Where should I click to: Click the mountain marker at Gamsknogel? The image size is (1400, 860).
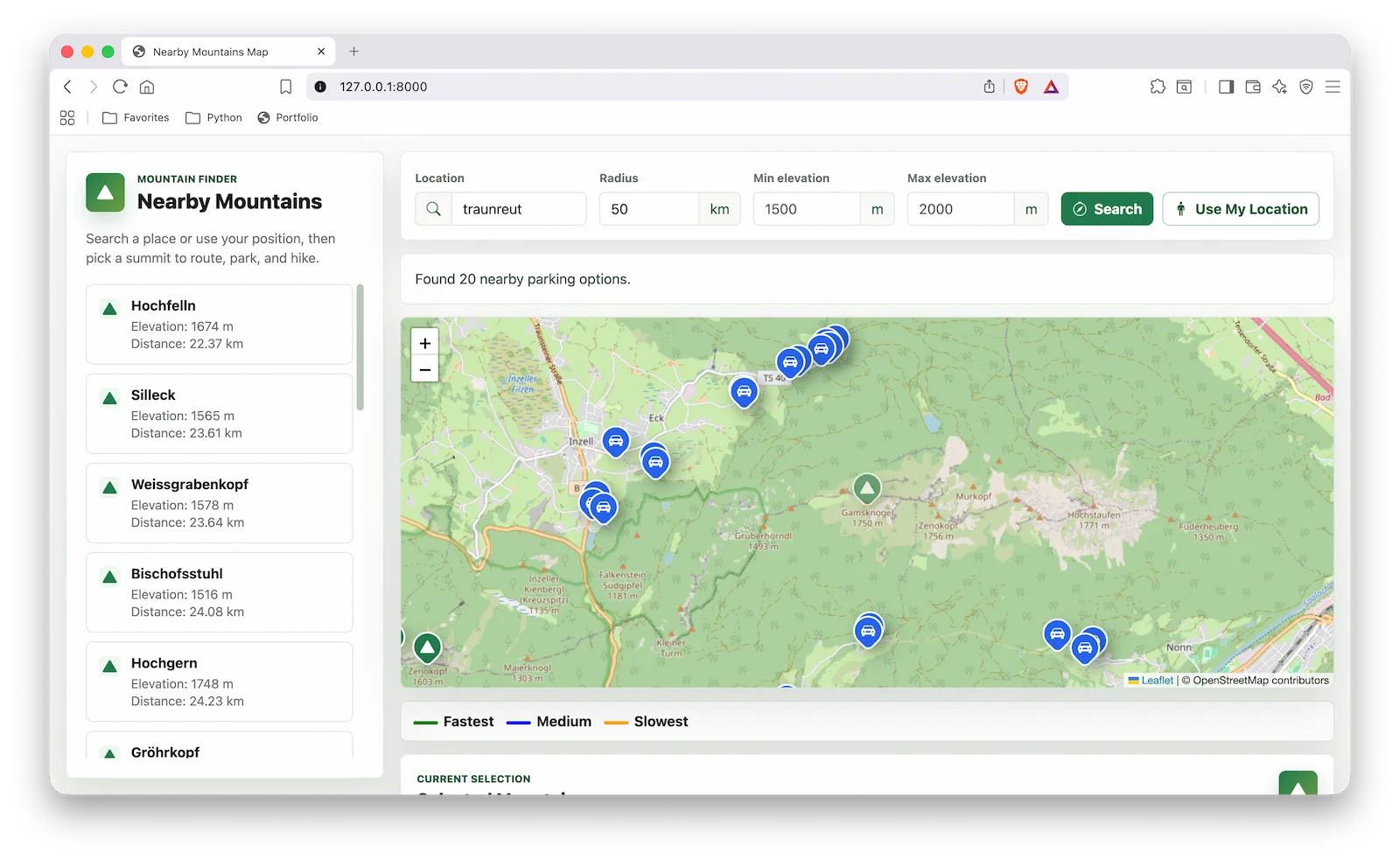pos(866,488)
